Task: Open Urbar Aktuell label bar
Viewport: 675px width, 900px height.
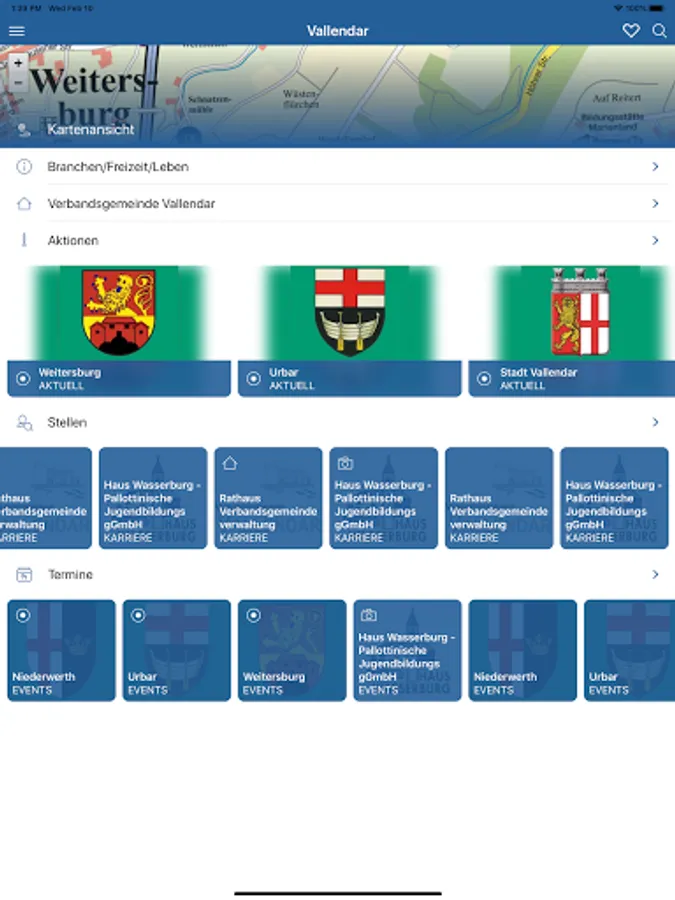Action: (350, 379)
